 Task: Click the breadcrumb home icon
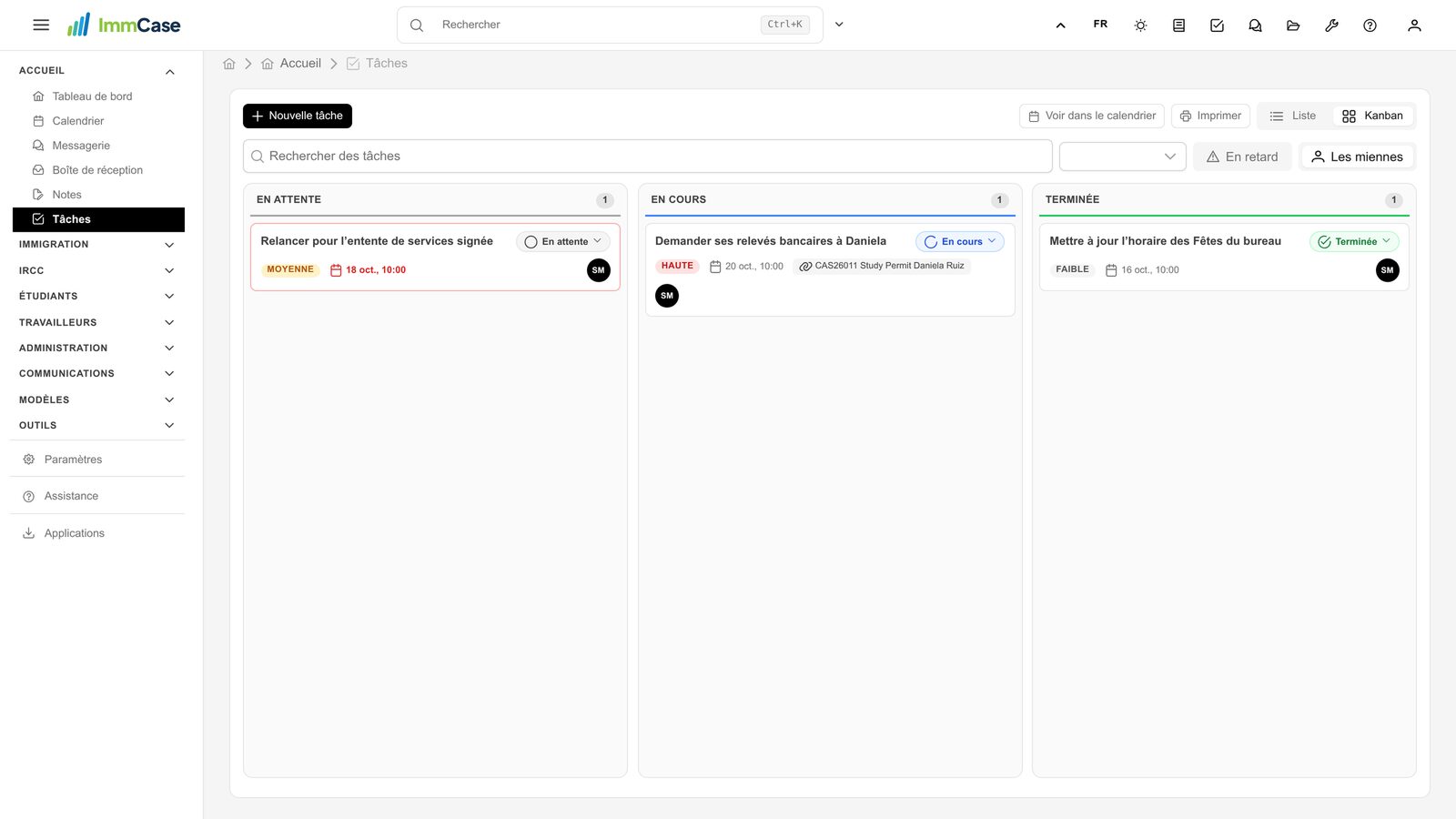(x=229, y=64)
